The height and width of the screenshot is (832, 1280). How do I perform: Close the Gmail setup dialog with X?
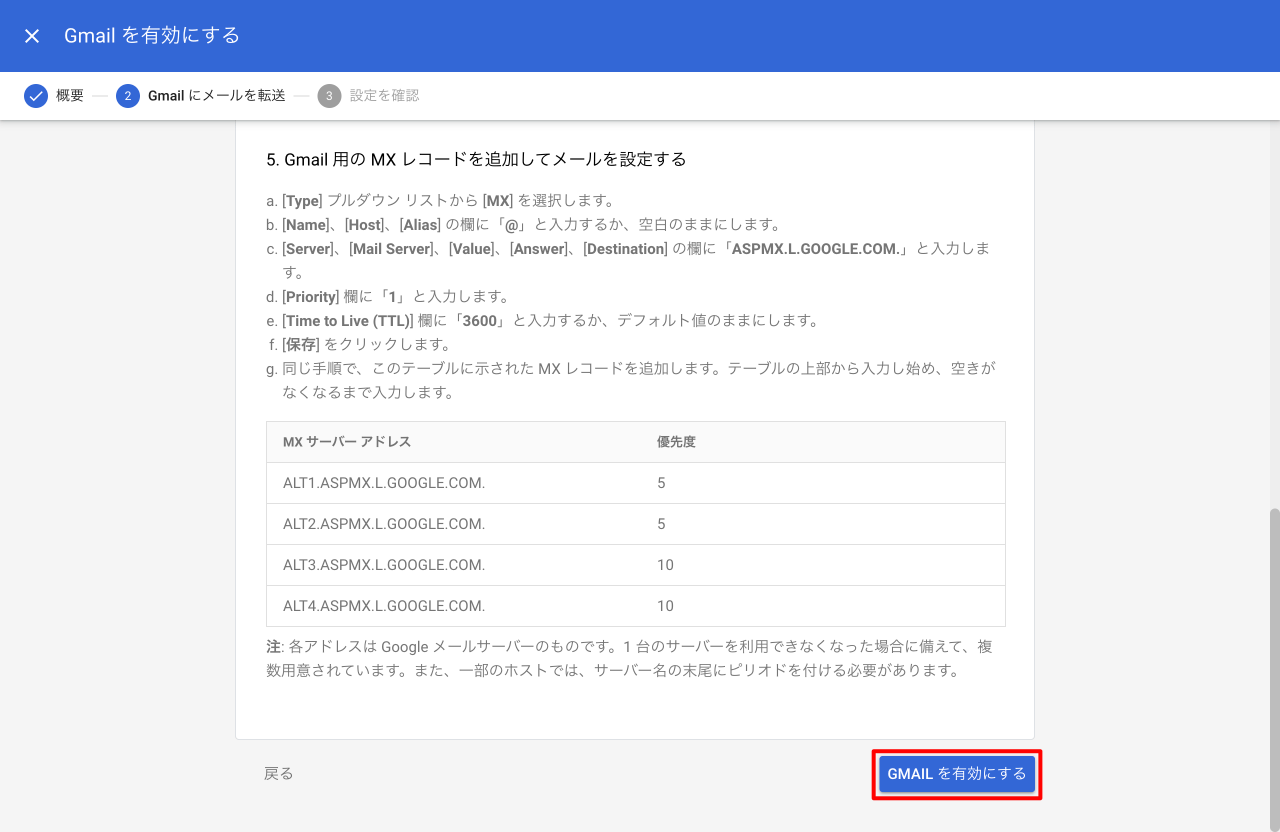coord(32,36)
